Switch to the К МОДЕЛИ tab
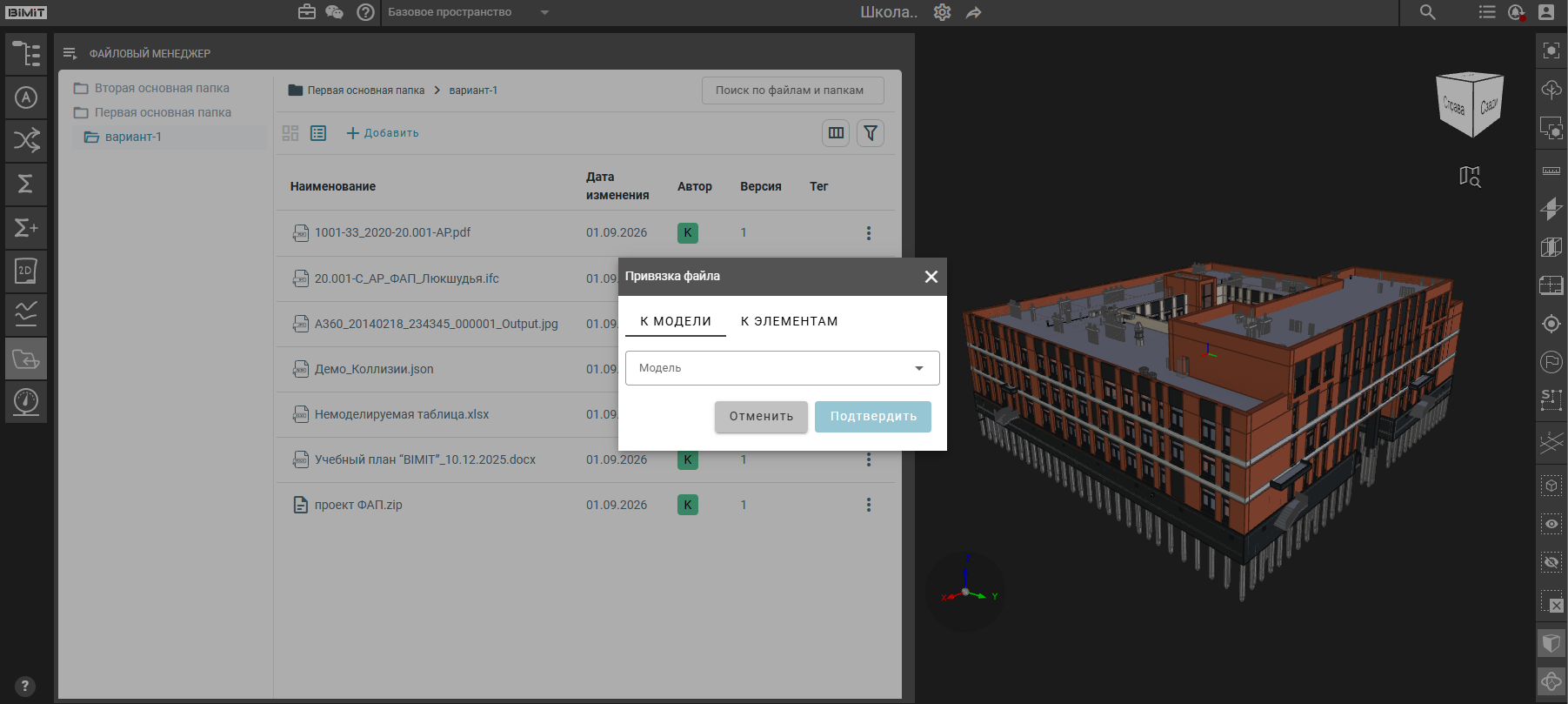Image resolution: width=1568 pixels, height=704 pixels. coord(676,321)
